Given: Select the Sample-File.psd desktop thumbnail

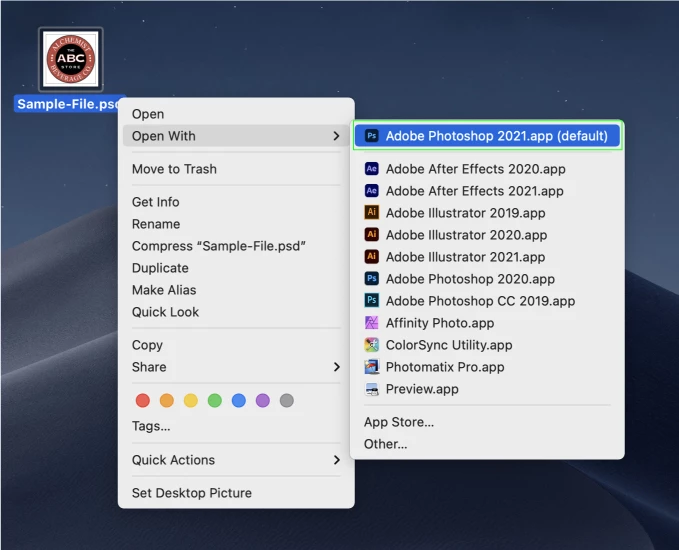Looking at the screenshot, I should point(71,59).
